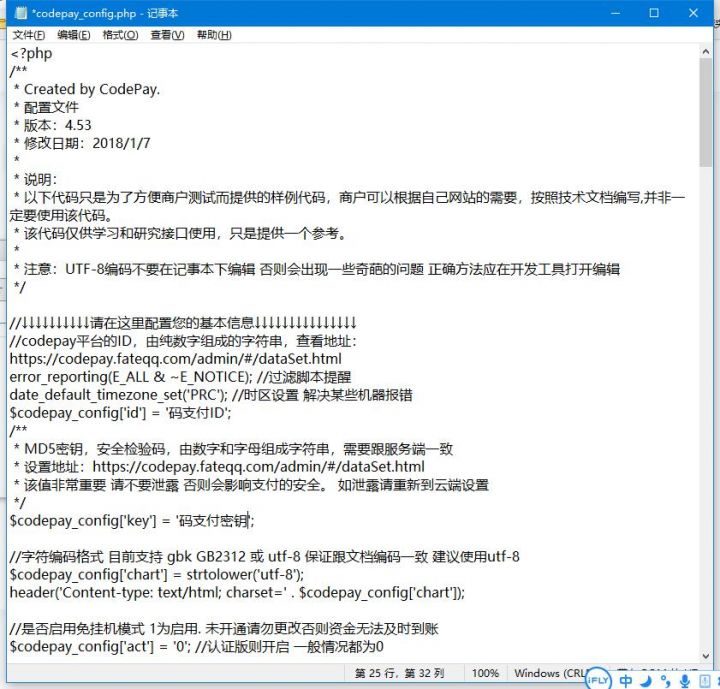Close the Notepad window
Image resolution: width=720 pixels, height=689 pixels.
693,13
